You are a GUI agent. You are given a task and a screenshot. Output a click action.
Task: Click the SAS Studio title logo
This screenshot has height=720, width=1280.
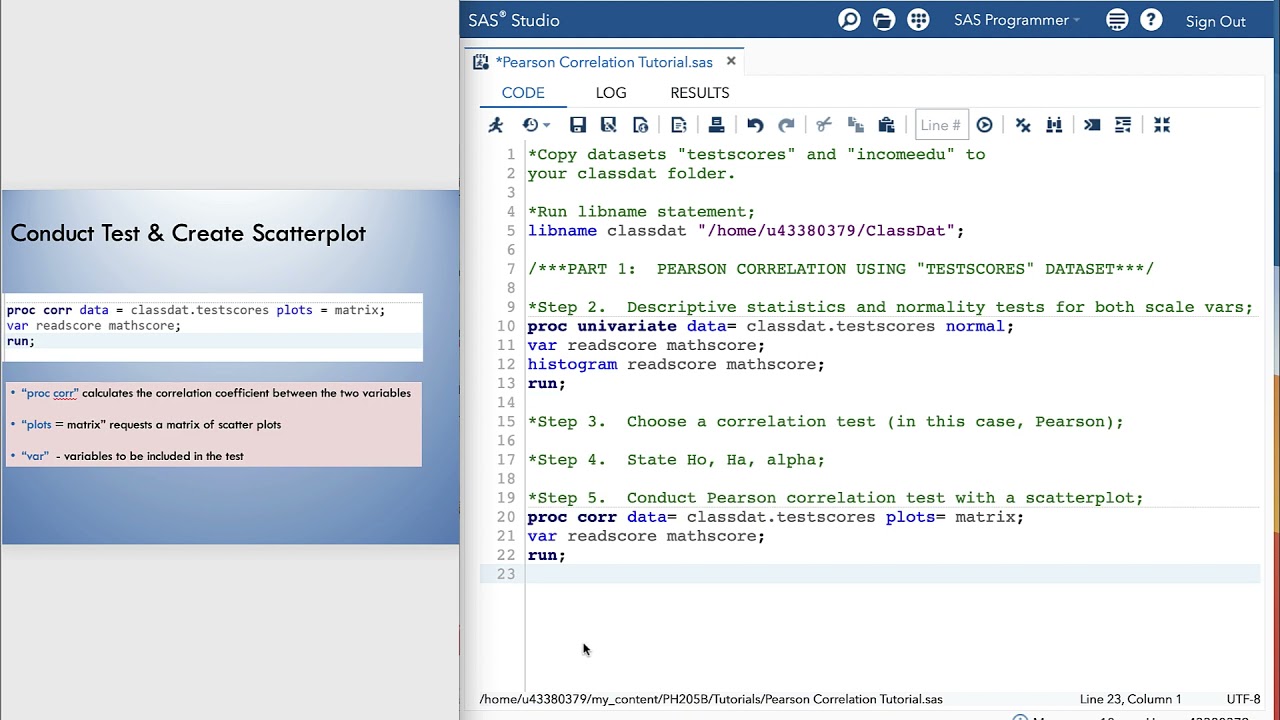(x=514, y=20)
